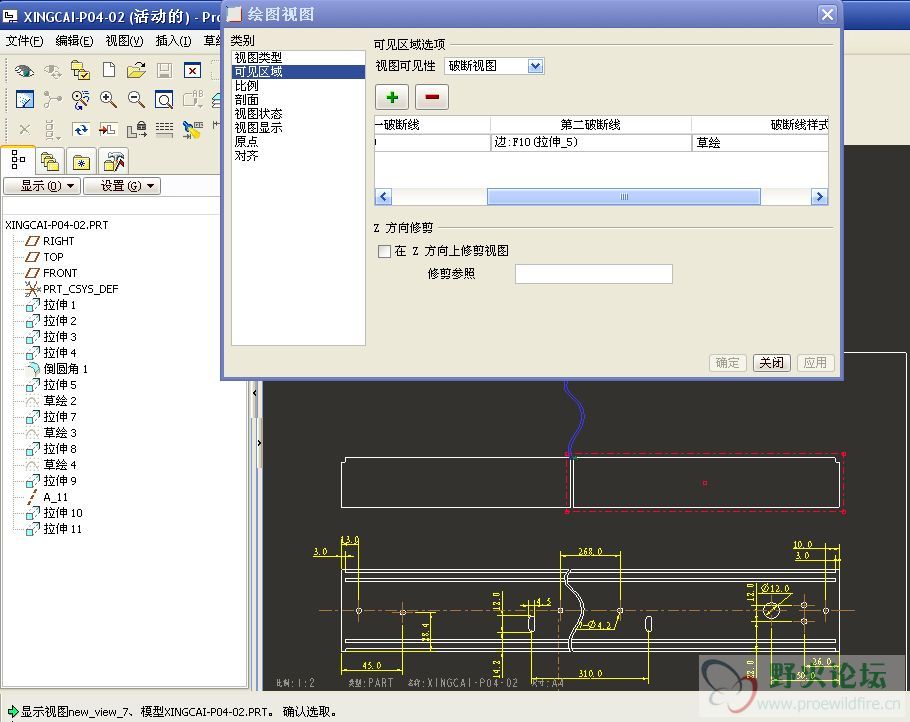Open the 显示 dropdown menu
The height and width of the screenshot is (722, 910).
coord(42,186)
